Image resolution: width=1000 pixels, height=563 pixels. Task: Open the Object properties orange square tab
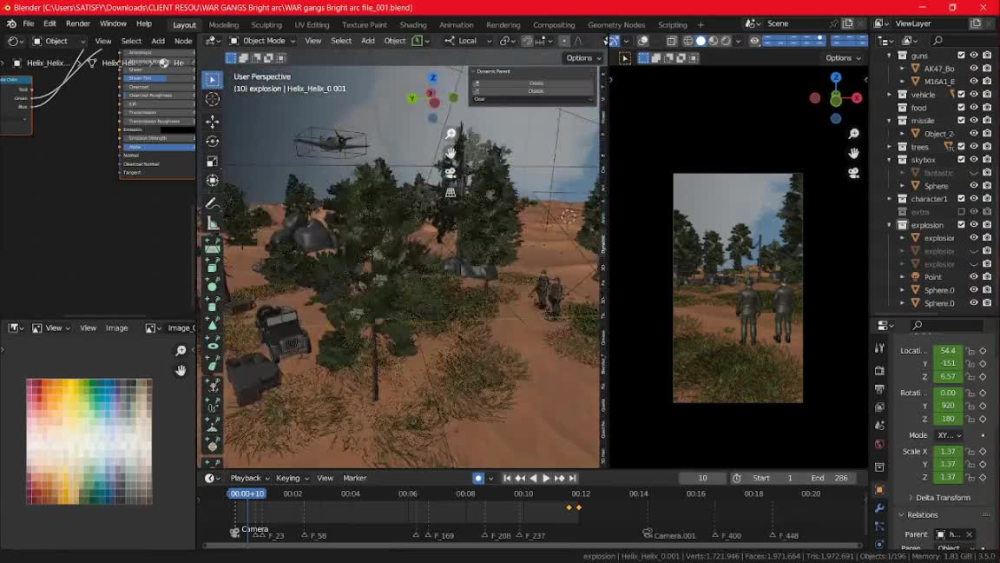point(879,490)
